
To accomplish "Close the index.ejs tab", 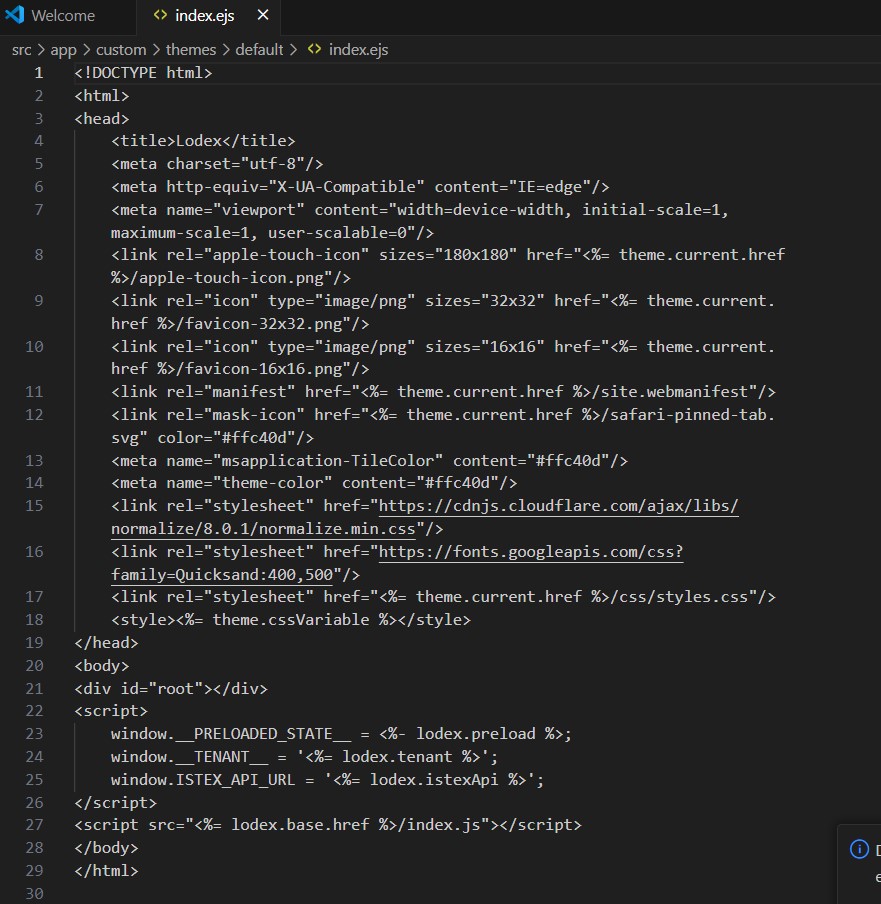I will [263, 15].
